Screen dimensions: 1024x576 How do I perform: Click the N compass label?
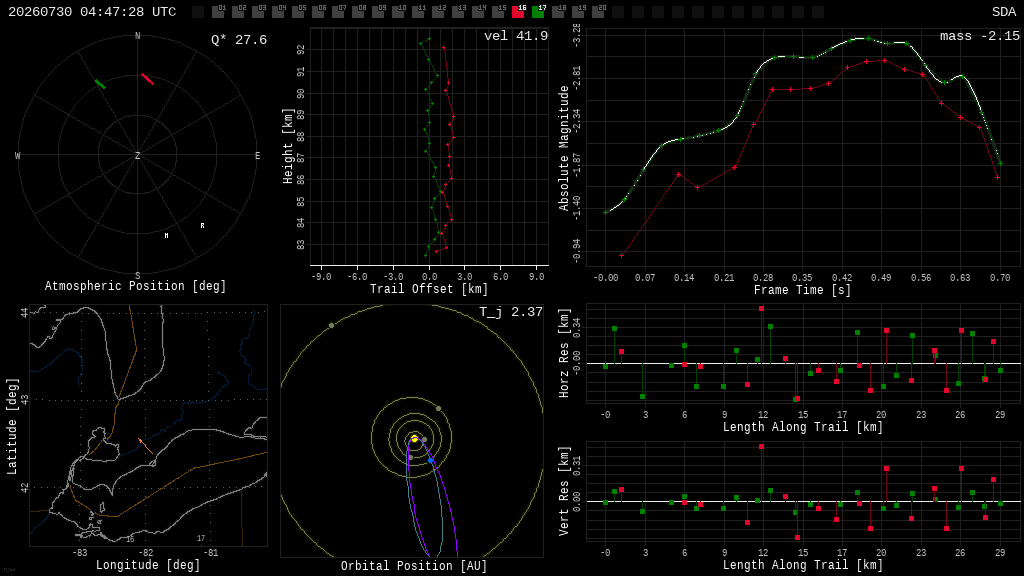pyautogui.click(x=138, y=36)
